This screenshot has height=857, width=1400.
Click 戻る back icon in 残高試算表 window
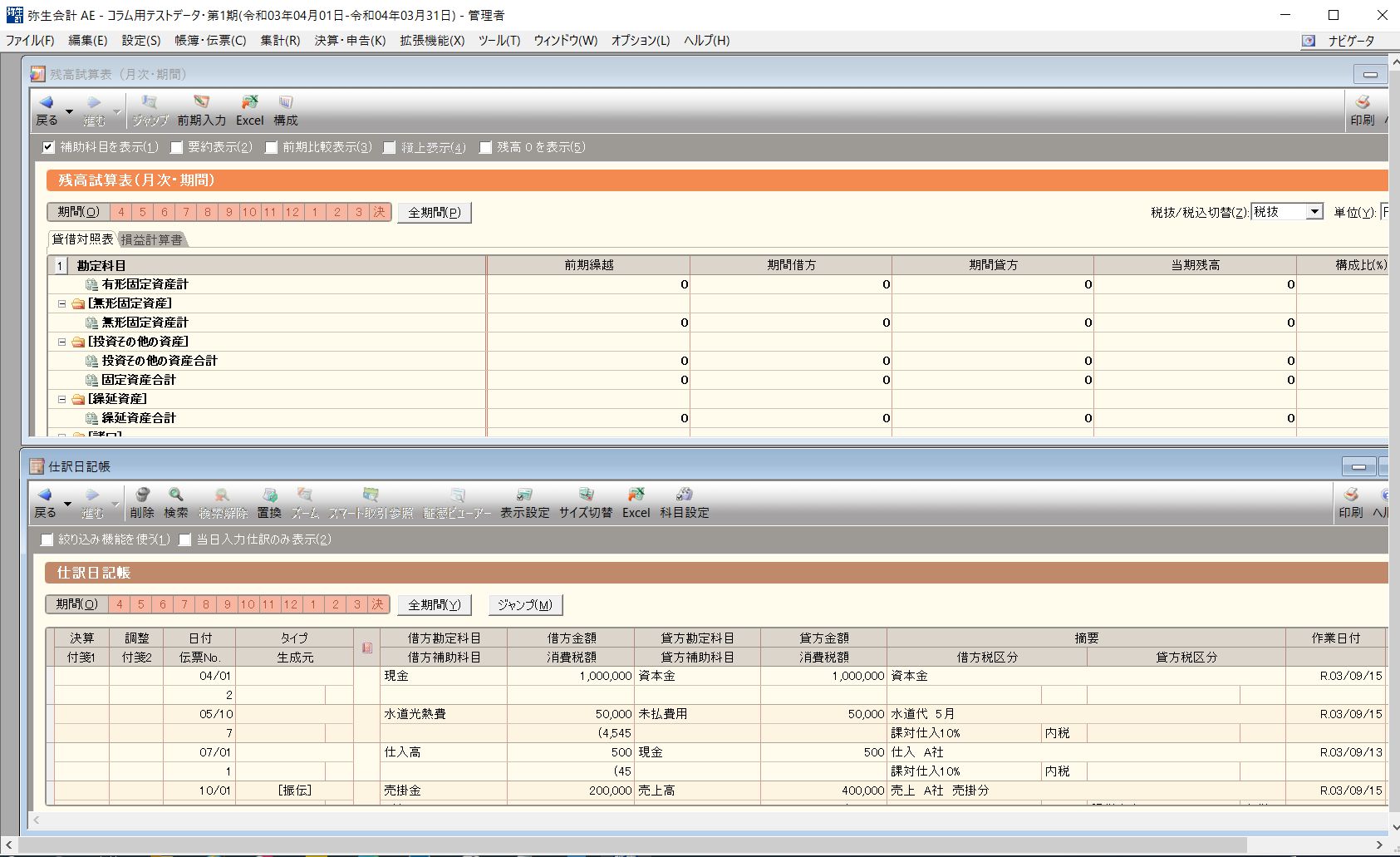click(x=47, y=111)
